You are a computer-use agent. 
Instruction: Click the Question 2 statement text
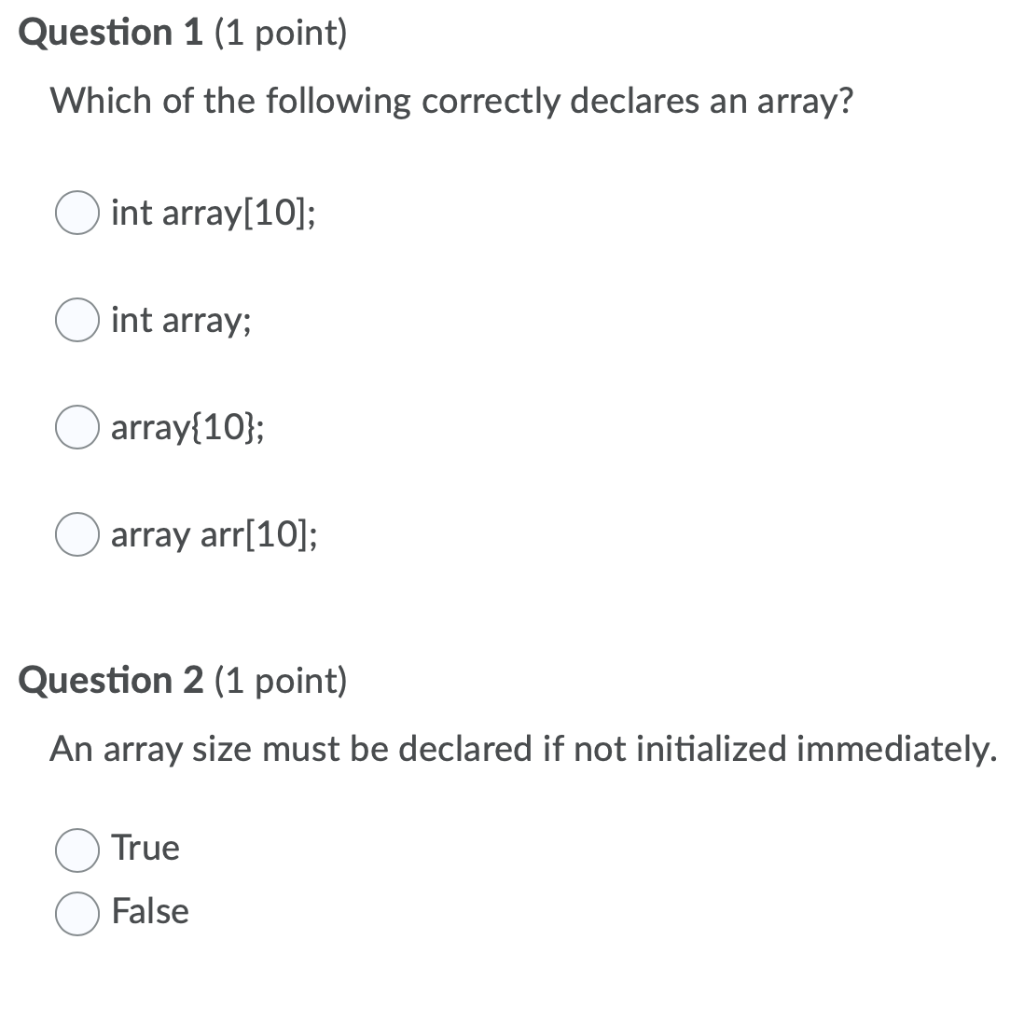click(522, 748)
